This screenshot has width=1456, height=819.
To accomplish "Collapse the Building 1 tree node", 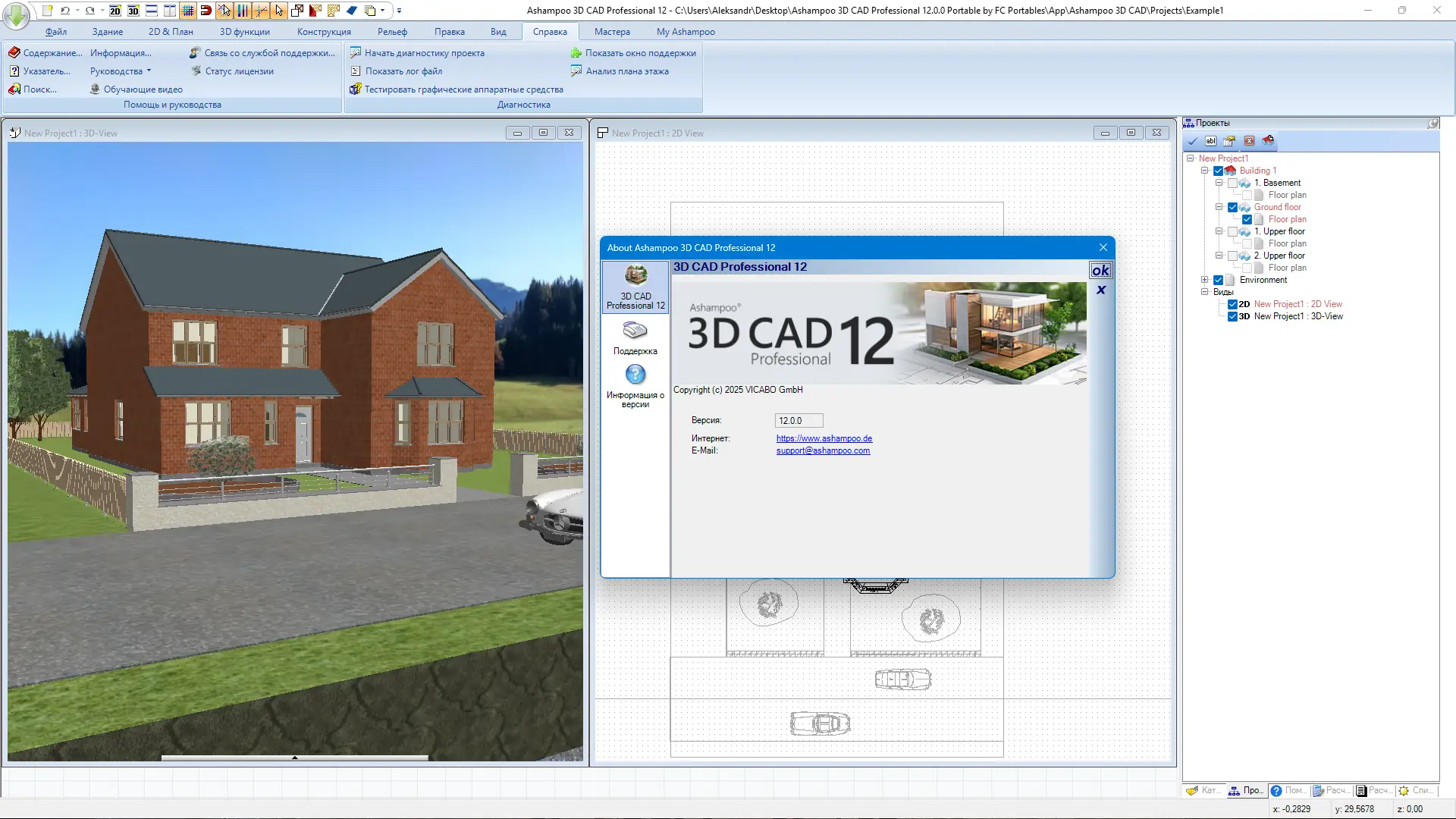I will pyautogui.click(x=1204, y=171).
